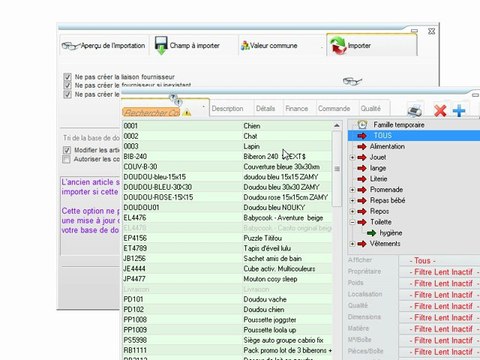Switch to the Commande tab
Image resolution: width=480 pixels, height=360 pixels.
click(334, 109)
